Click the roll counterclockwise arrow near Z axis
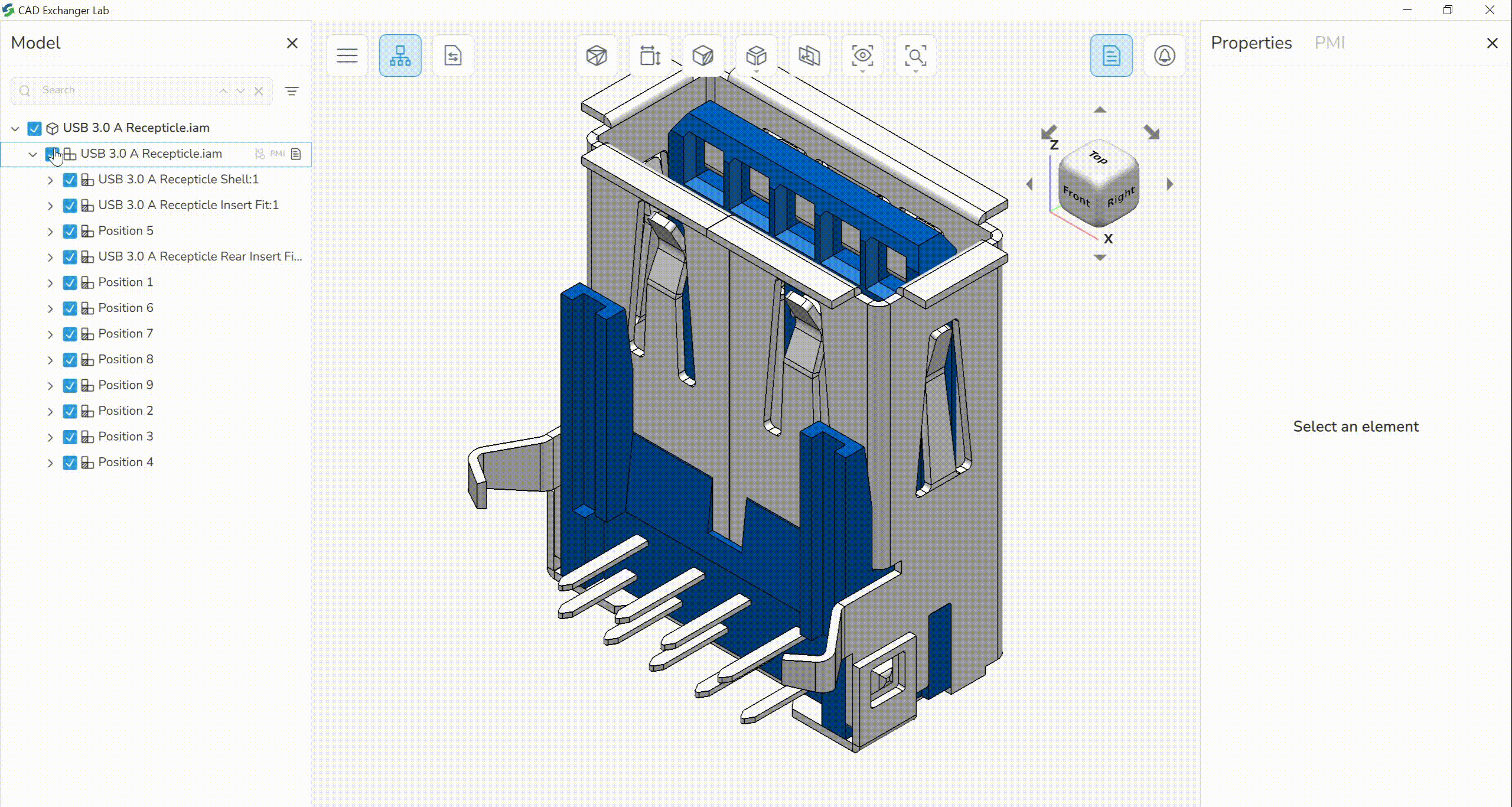1512x807 pixels. tap(1049, 132)
